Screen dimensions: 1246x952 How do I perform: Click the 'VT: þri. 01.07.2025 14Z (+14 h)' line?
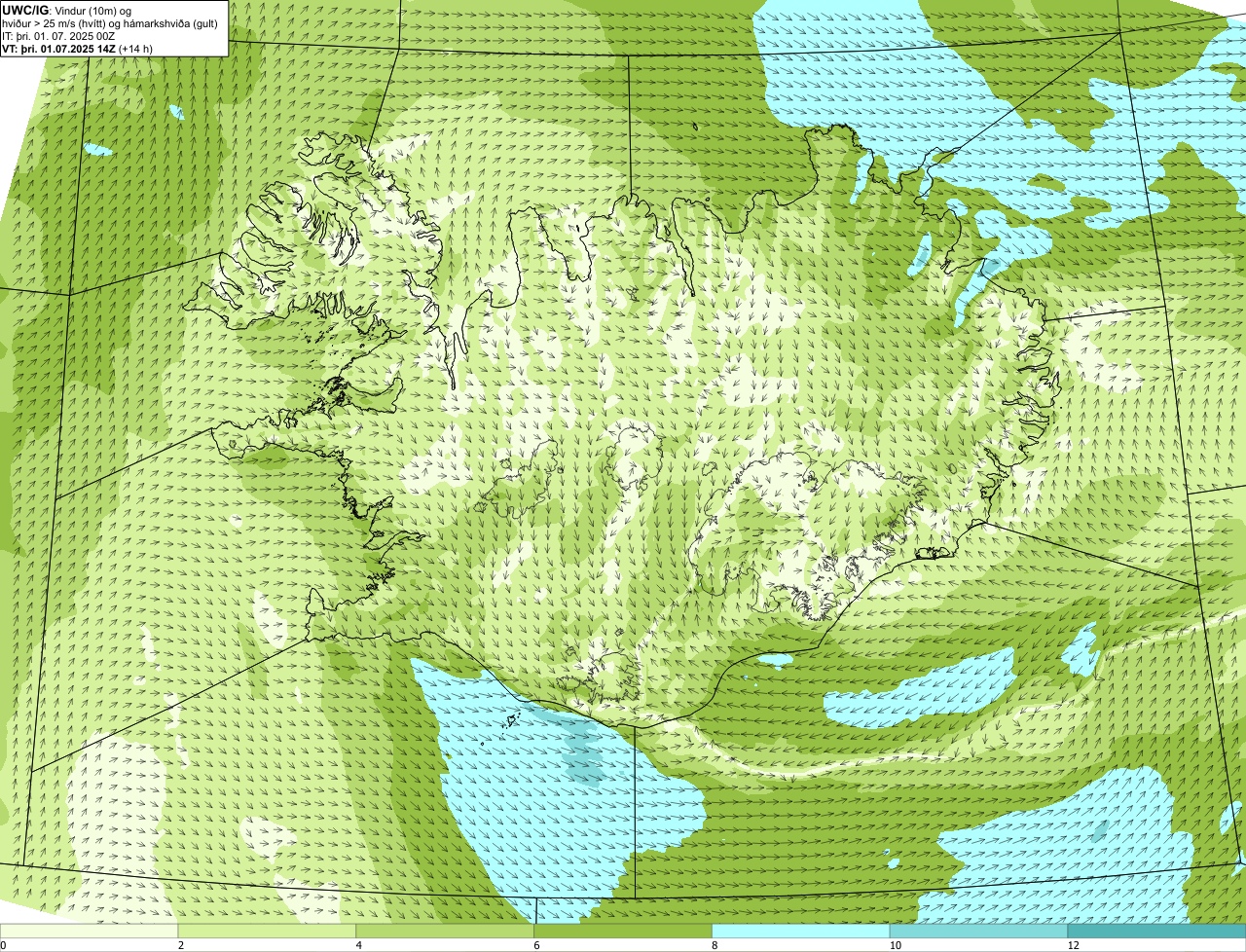tap(77, 48)
